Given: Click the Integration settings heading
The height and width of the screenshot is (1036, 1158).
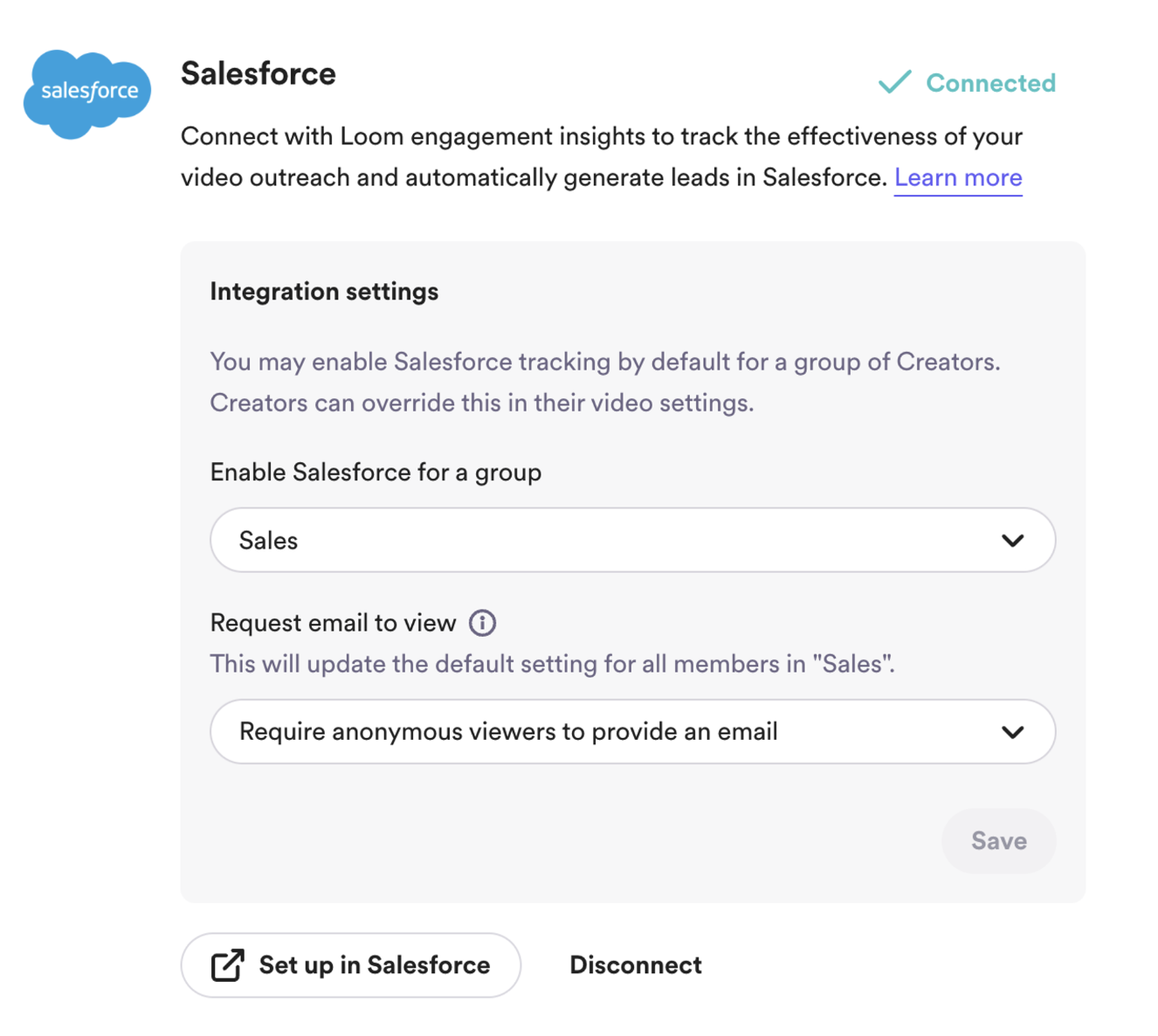Looking at the screenshot, I should (x=324, y=292).
